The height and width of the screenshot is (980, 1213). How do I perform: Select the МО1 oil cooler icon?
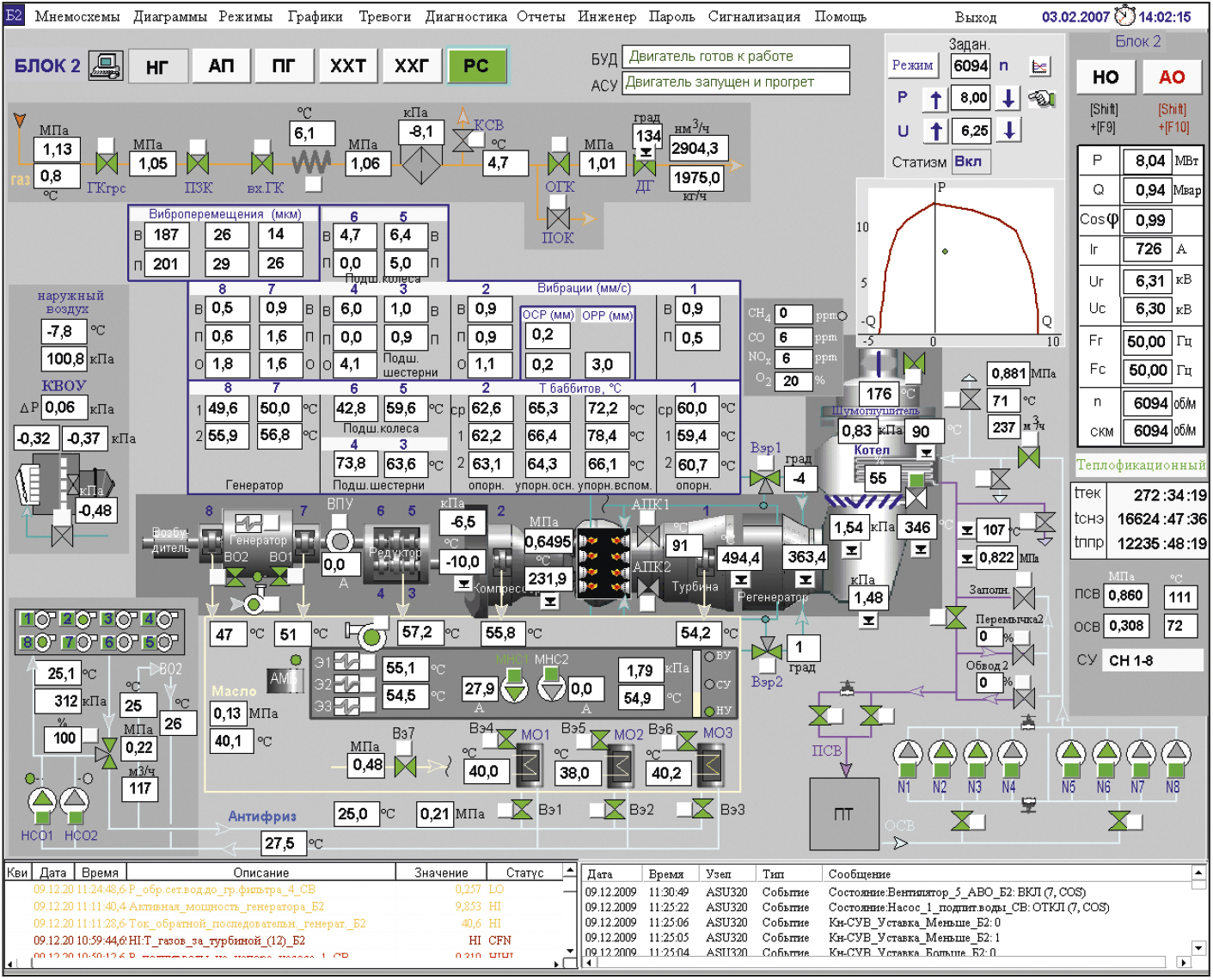point(529,765)
